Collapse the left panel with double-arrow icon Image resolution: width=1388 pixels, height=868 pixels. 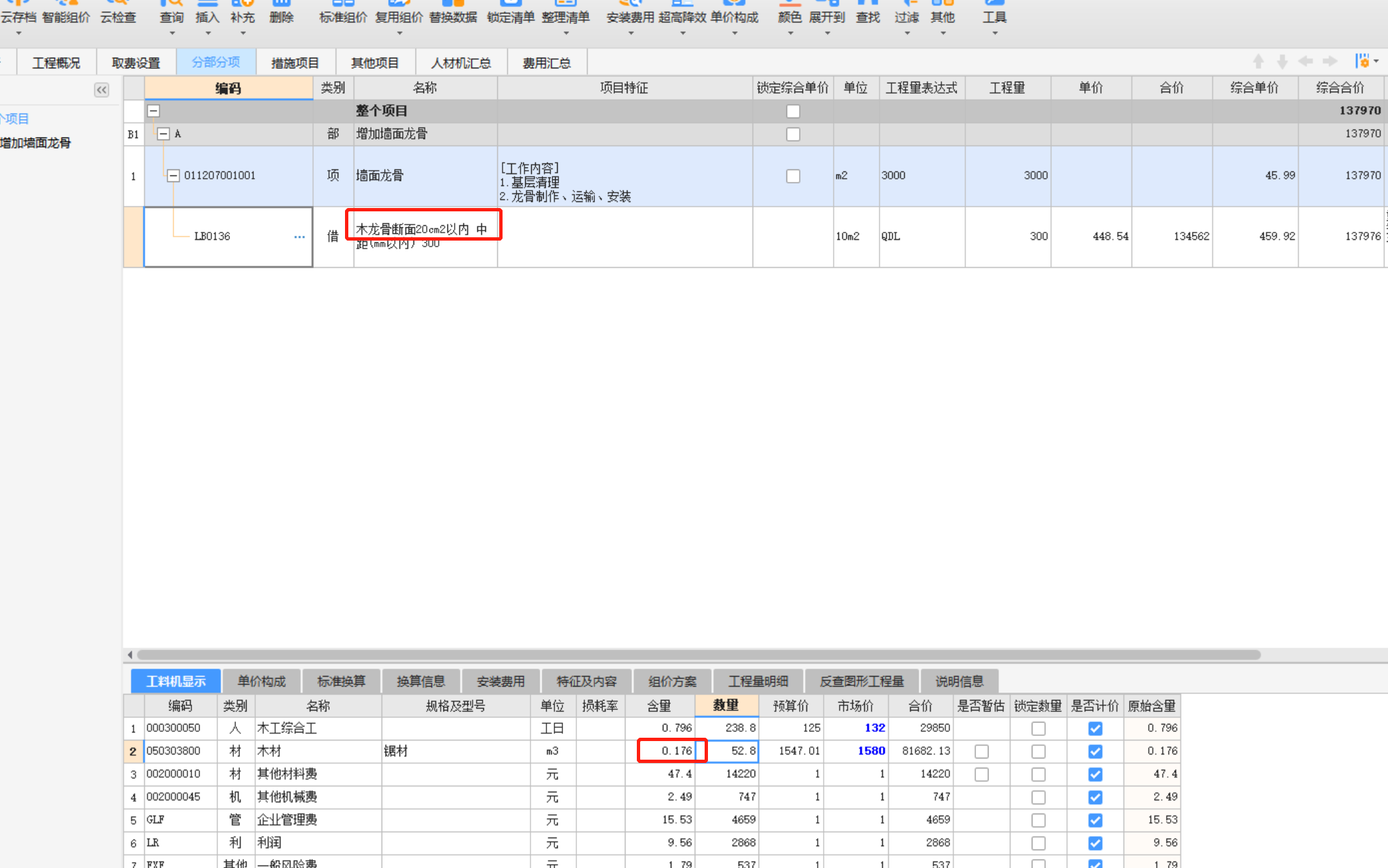[101, 90]
